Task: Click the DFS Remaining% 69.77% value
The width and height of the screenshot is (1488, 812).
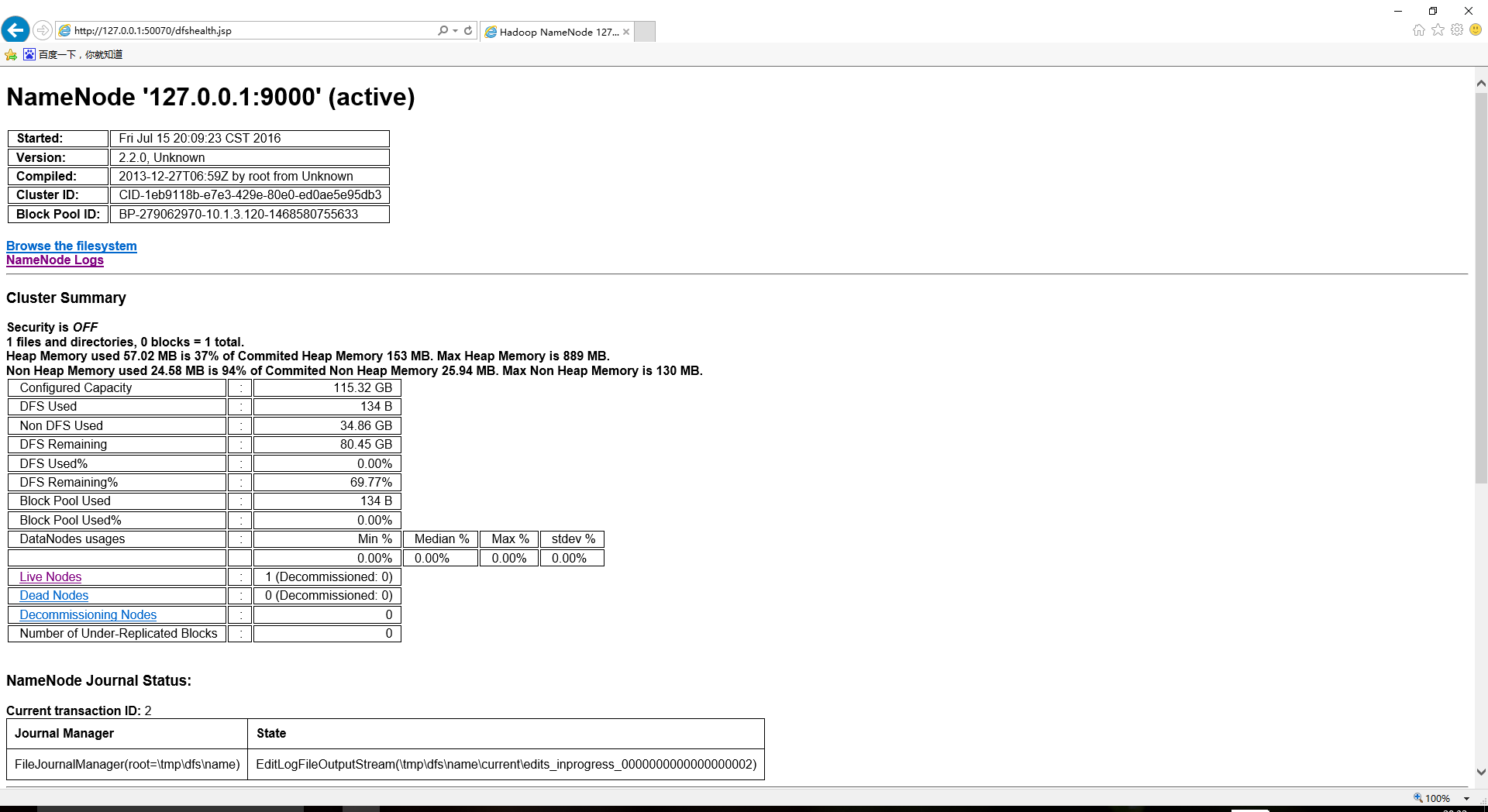Action: [x=327, y=482]
